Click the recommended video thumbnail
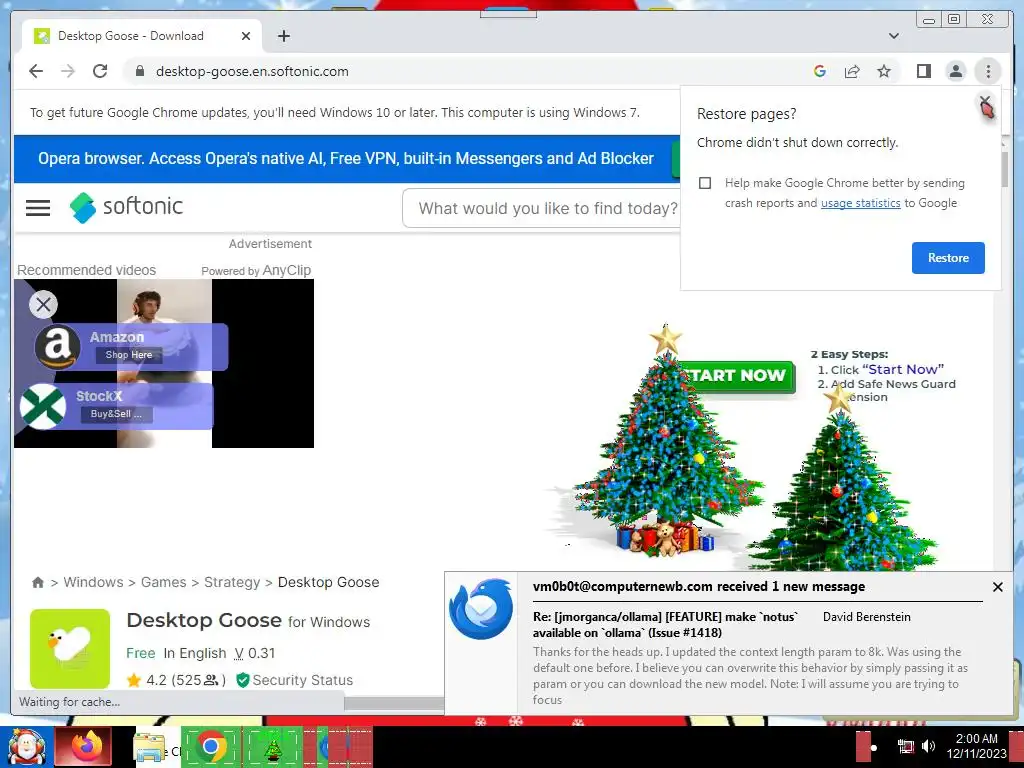 click(x=164, y=363)
